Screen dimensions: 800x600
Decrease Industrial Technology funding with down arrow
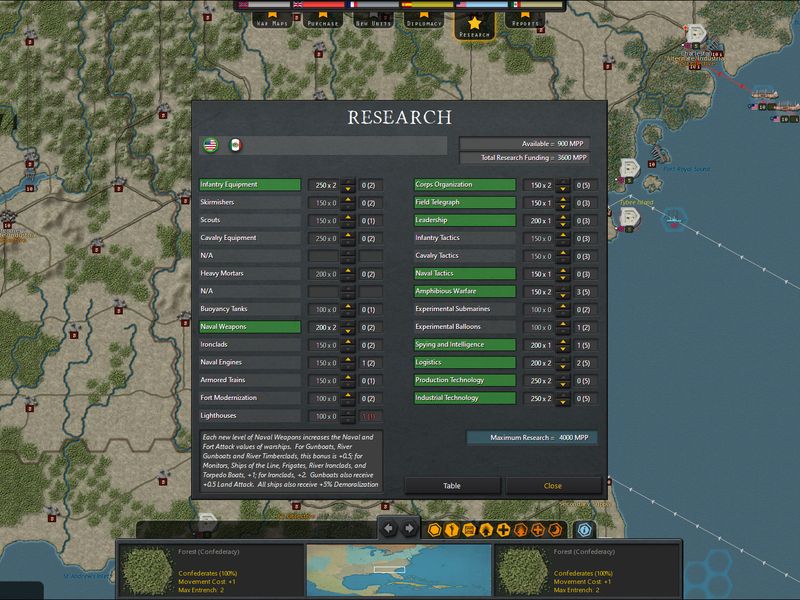click(563, 402)
